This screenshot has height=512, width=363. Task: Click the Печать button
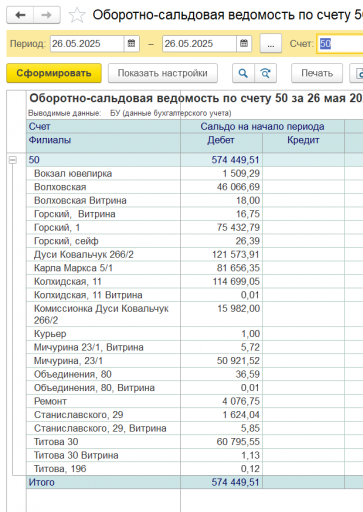coord(317,73)
